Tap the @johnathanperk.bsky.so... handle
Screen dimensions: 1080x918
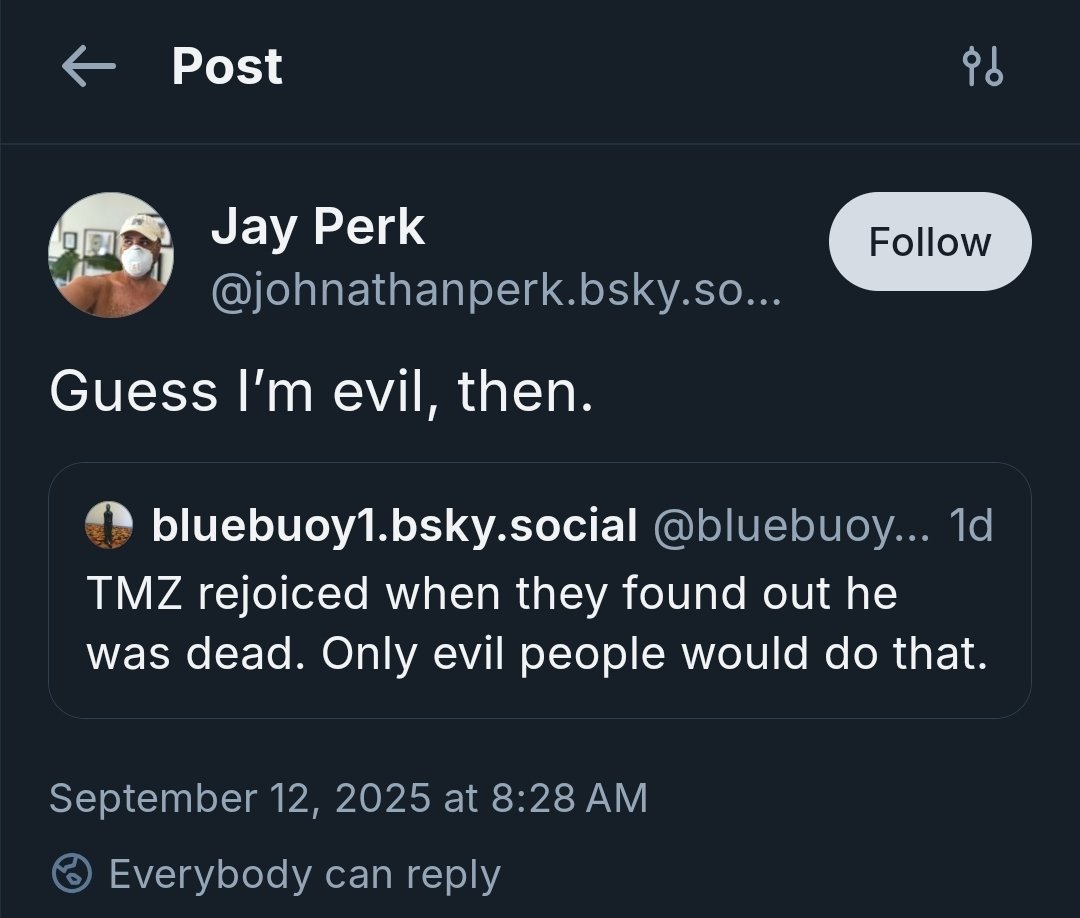[x=495, y=293]
